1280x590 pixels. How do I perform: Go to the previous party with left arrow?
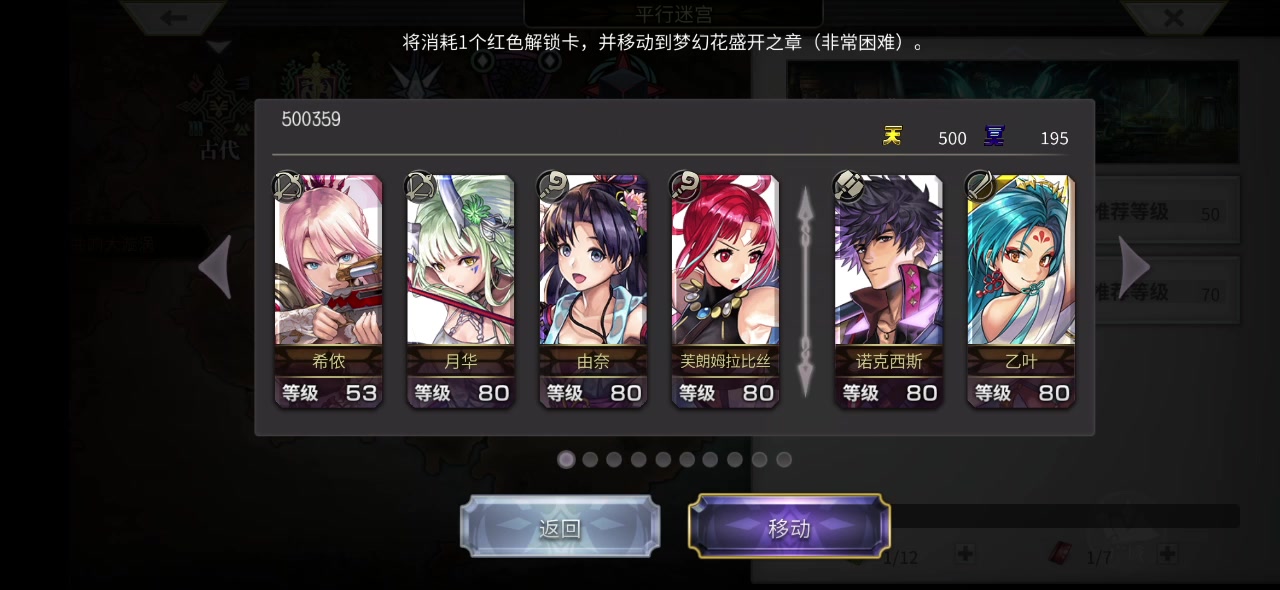pos(215,267)
